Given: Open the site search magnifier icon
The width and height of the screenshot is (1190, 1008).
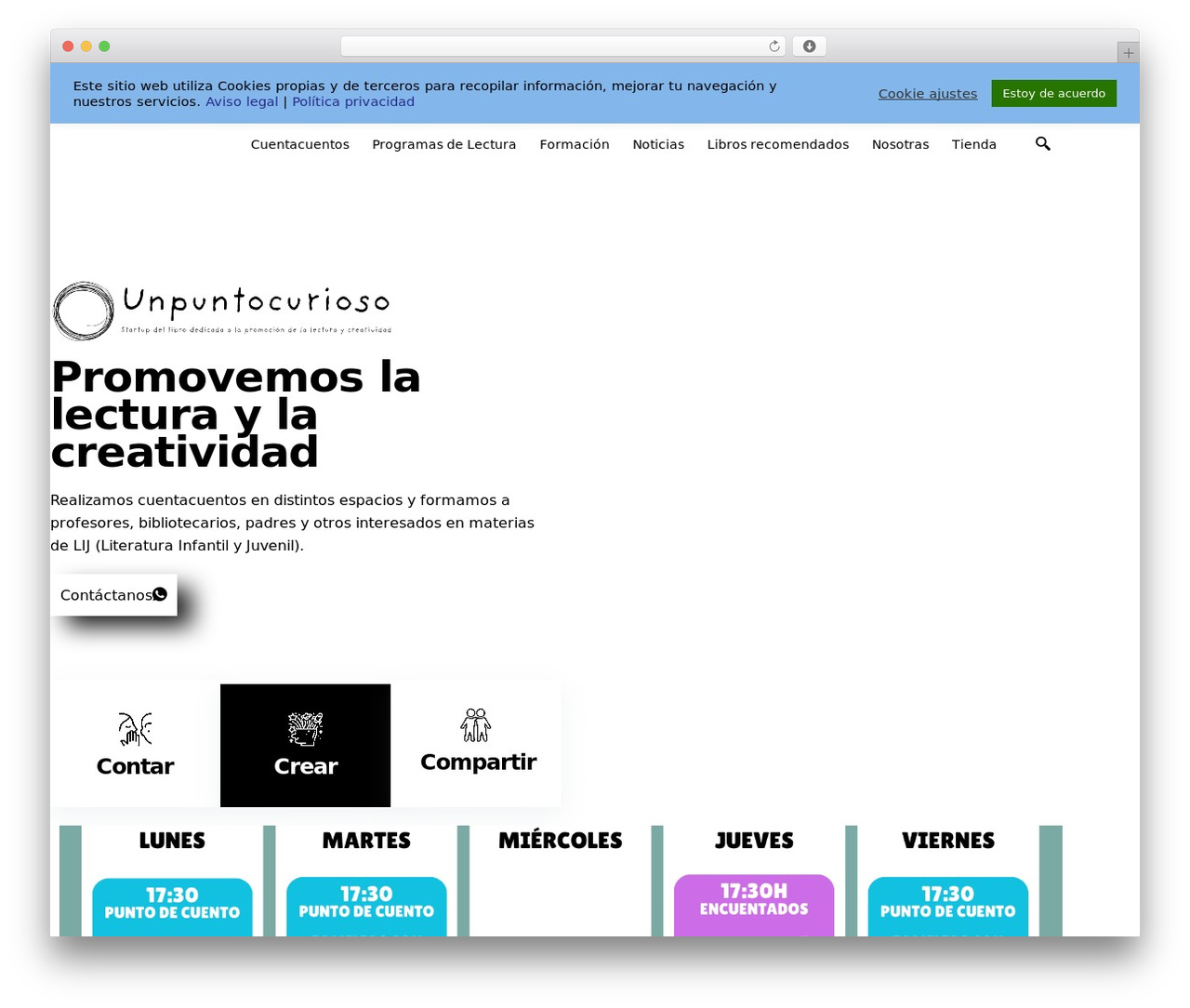Looking at the screenshot, I should tap(1043, 143).
